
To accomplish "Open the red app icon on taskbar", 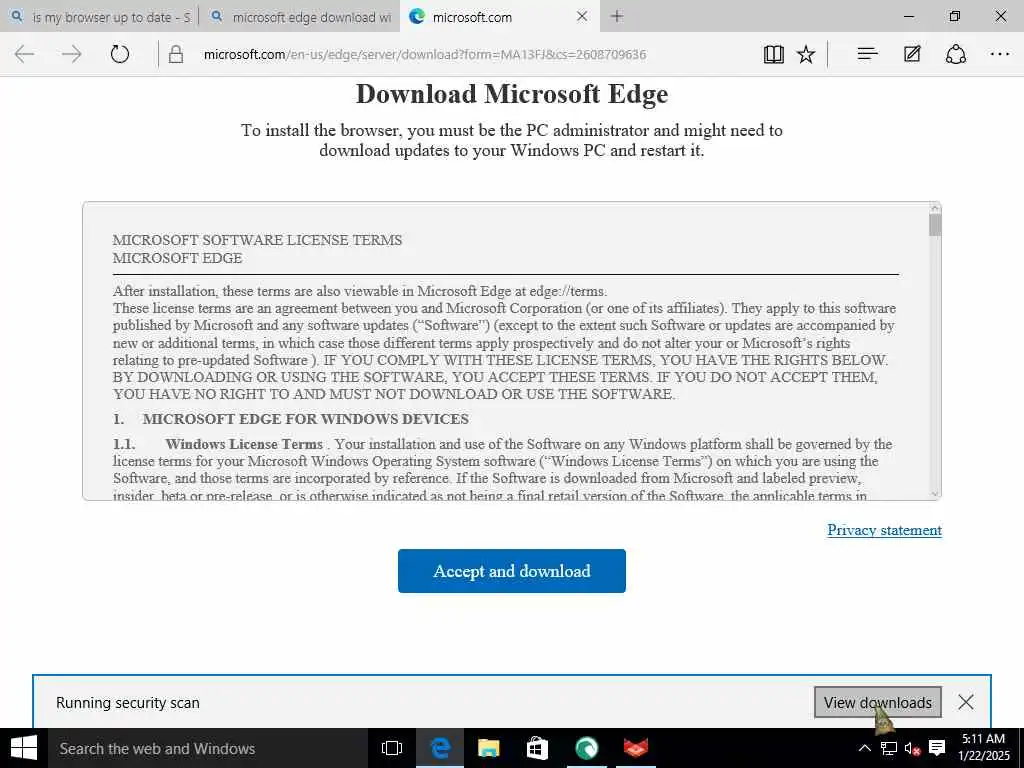I will (635, 748).
